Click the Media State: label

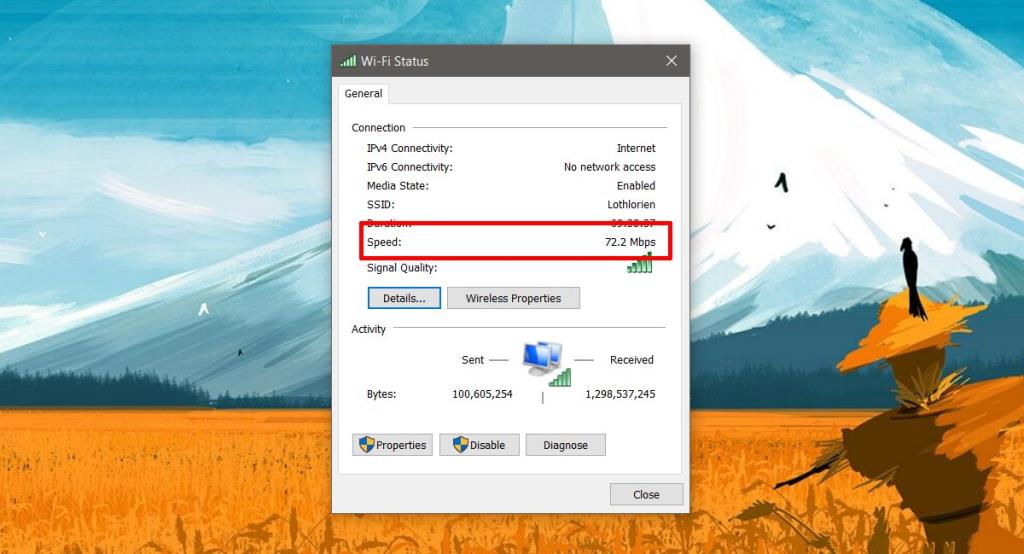398,186
